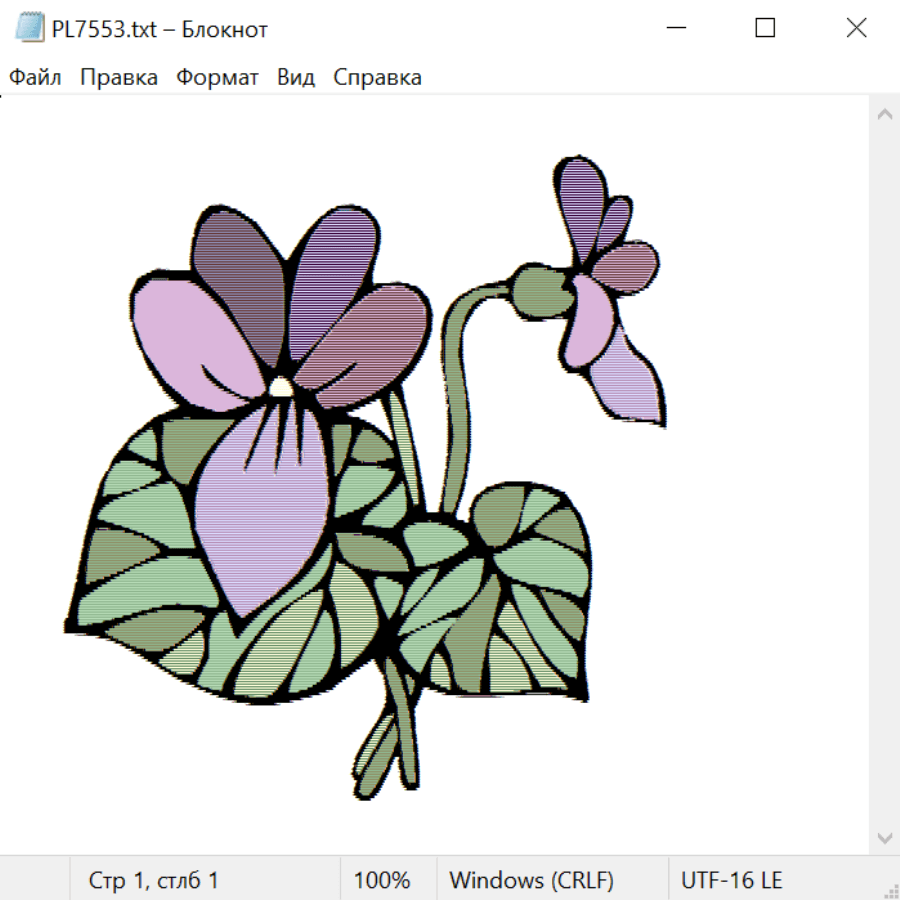Open the Правка menu
Screen dimensions: 900x900
coord(118,77)
